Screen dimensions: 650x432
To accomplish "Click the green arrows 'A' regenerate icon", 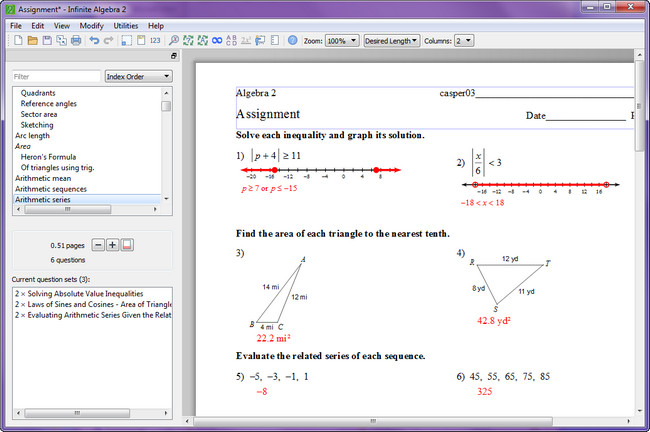I will point(202,40).
